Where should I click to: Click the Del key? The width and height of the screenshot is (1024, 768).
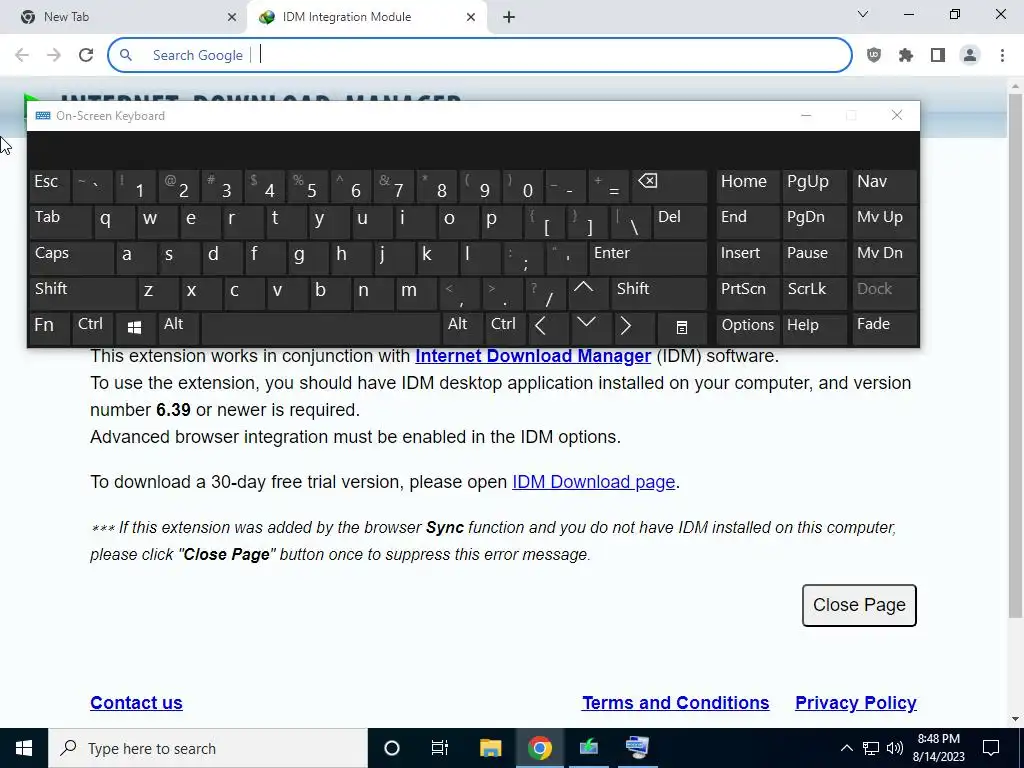[680, 221]
